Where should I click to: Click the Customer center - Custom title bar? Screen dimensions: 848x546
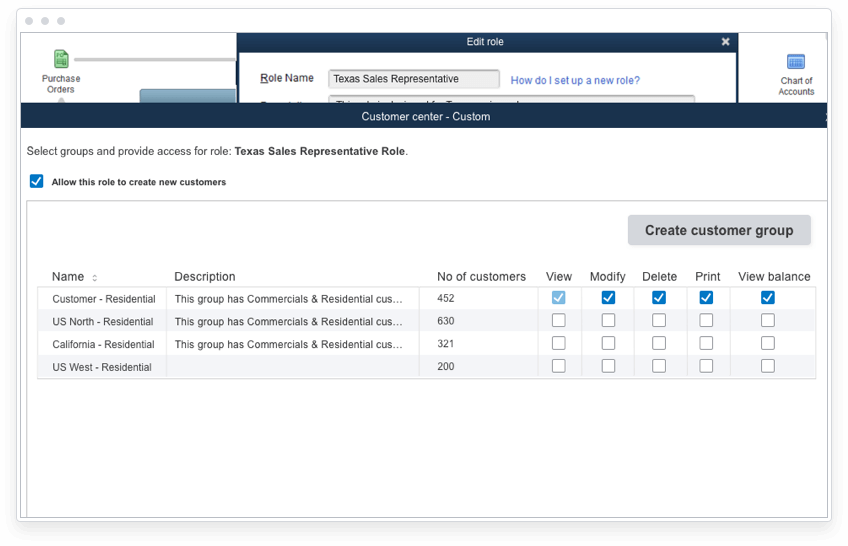[x=424, y=116]
